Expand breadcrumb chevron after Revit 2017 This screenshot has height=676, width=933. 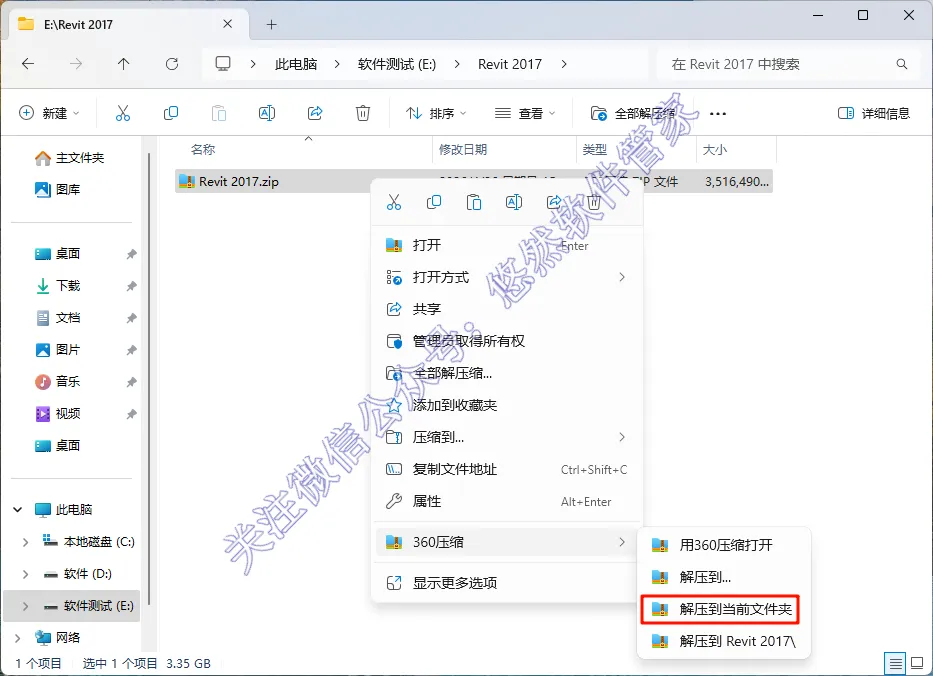tap(563, 64)
